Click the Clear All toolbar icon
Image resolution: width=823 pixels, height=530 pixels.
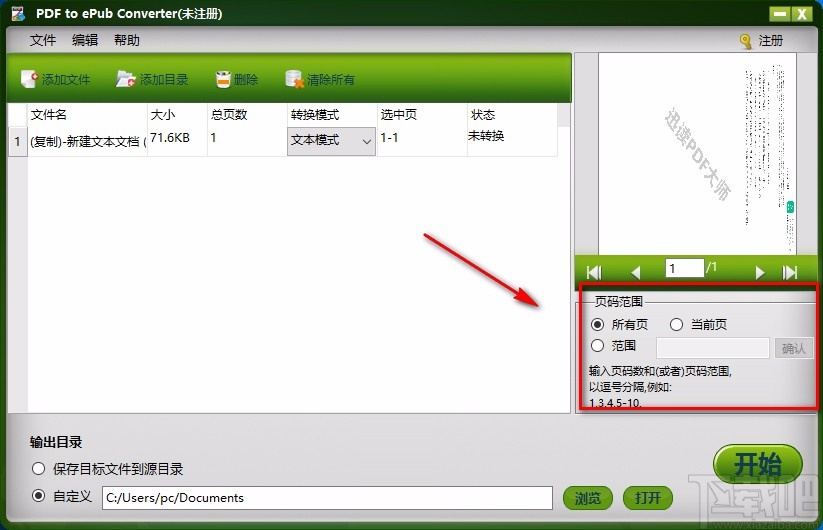(x=294, y=79)
